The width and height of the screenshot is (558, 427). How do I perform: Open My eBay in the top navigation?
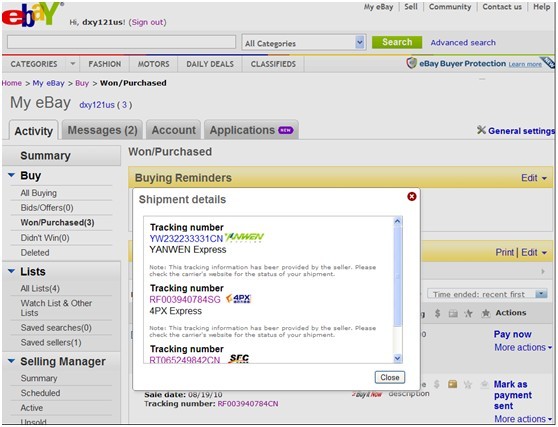tap(378, 7)
